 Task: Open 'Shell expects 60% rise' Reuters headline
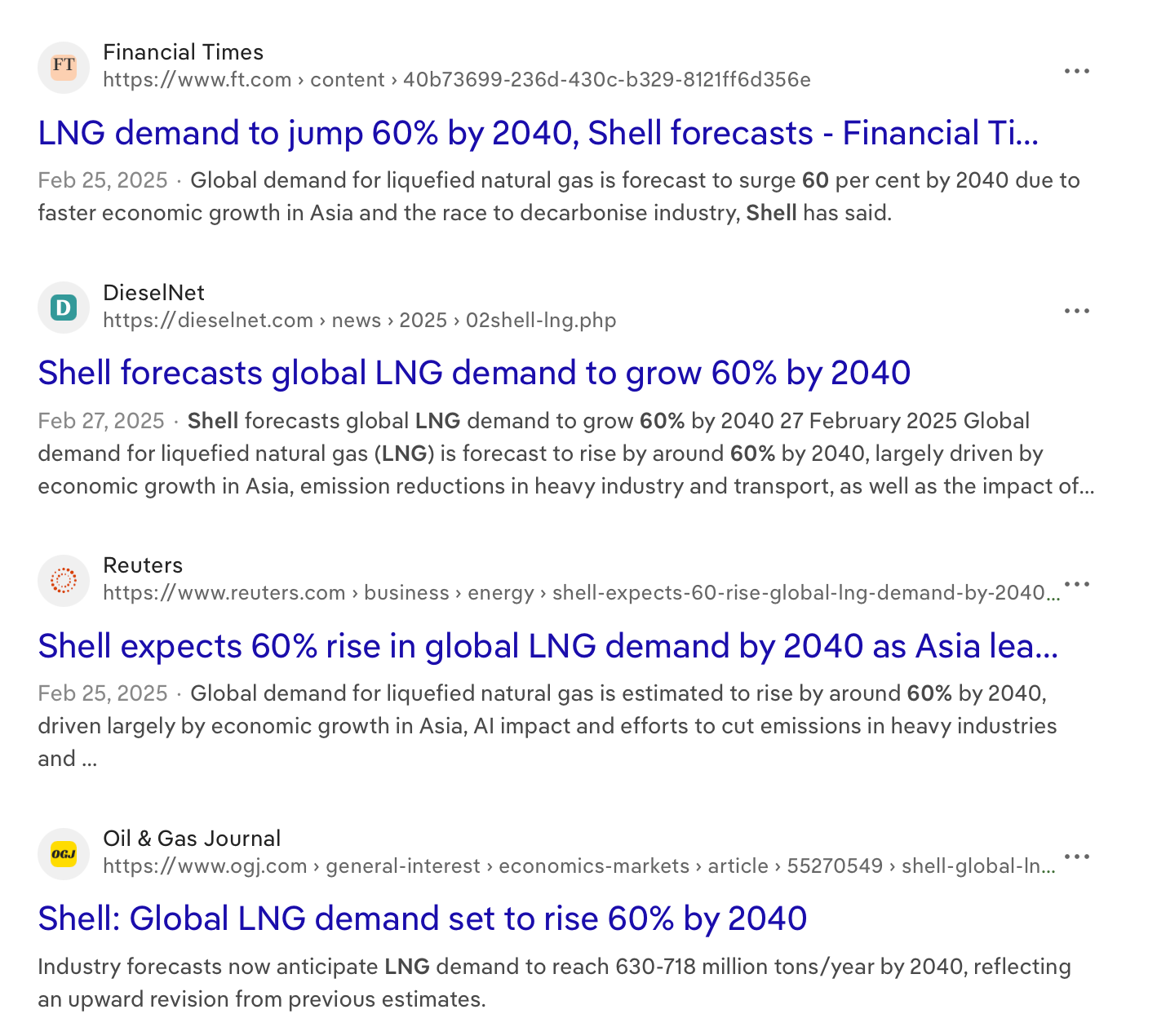[547, 646]
